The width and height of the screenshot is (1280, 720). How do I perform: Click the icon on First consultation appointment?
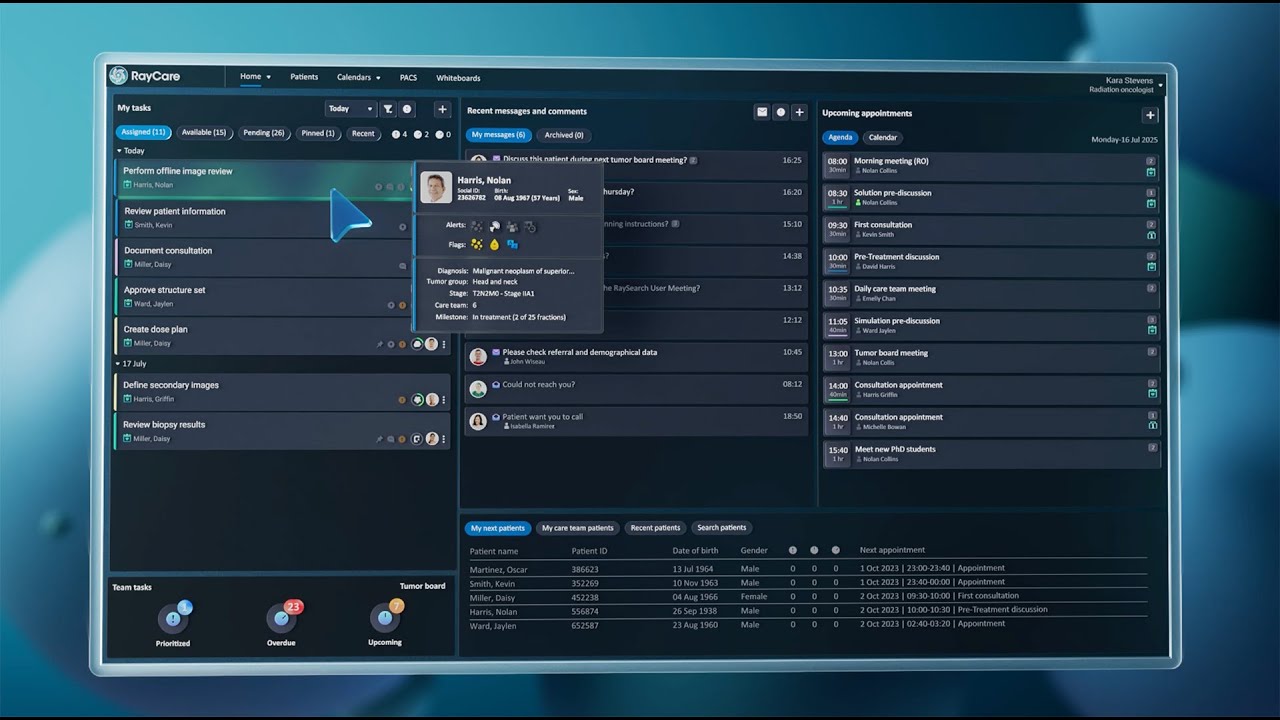click(x=1151, y=236)
